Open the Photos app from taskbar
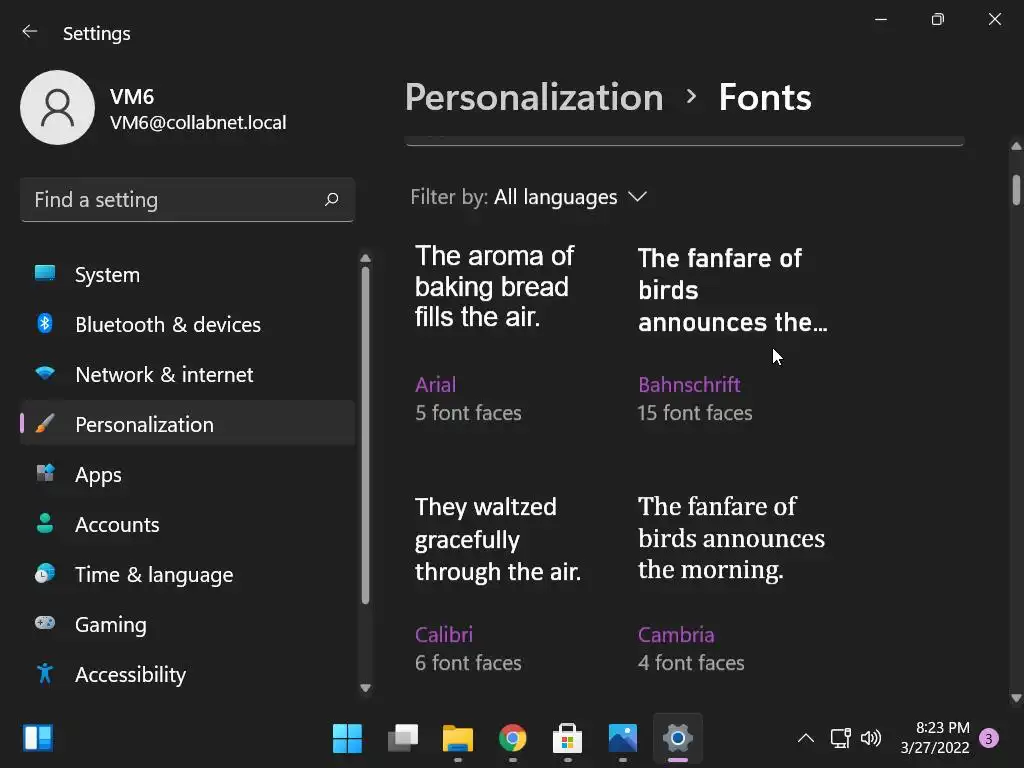 [622, 739]
